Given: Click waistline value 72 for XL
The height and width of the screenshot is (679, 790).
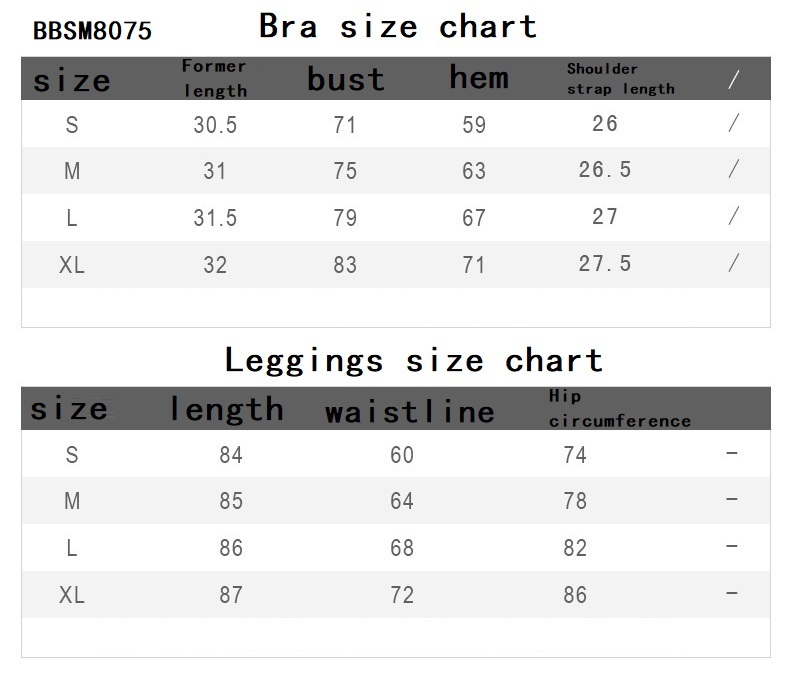Looking at the screenshot, I should [x=402, y=595].
